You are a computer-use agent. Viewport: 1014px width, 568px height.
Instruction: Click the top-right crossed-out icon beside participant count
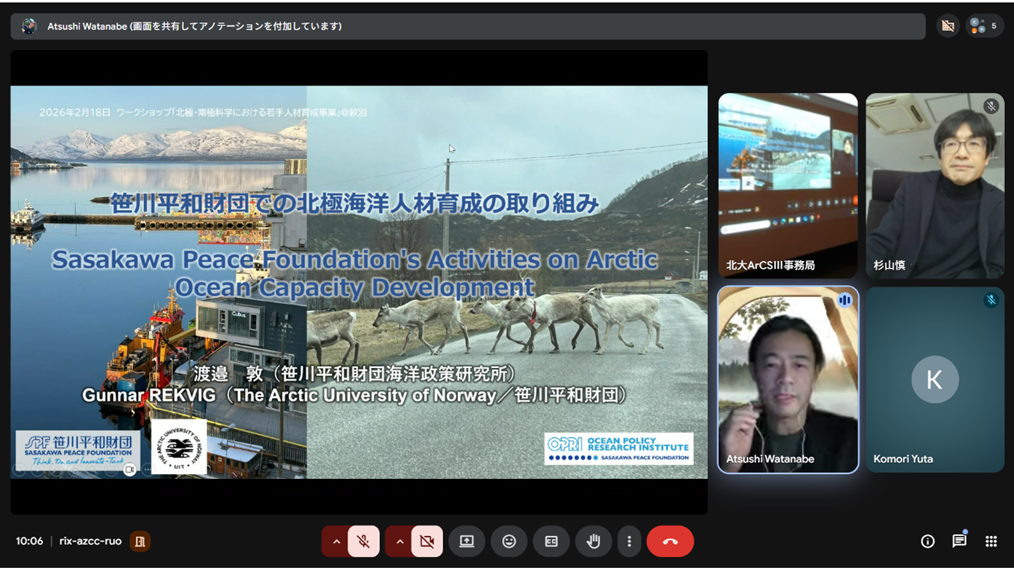(948, 26)
